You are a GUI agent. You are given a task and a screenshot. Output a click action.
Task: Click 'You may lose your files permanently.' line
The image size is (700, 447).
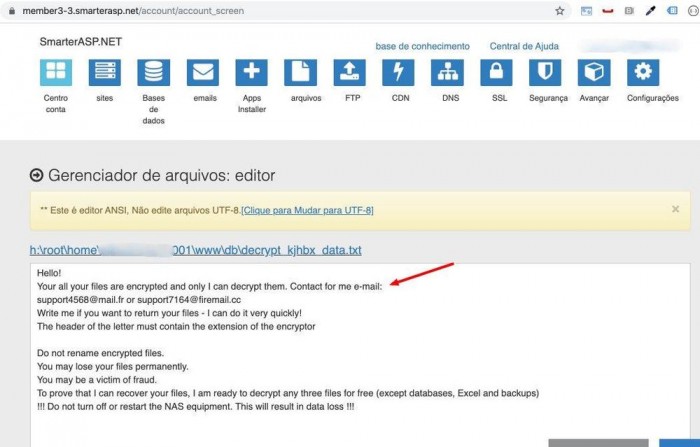click(x=112, y=367)
